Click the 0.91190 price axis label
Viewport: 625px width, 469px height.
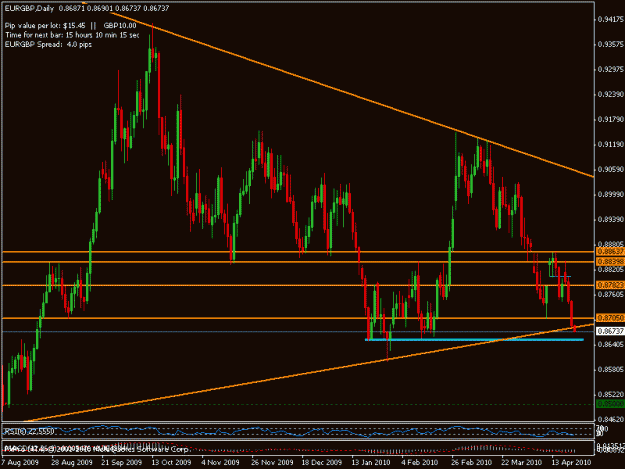click(x=611, y=144)
